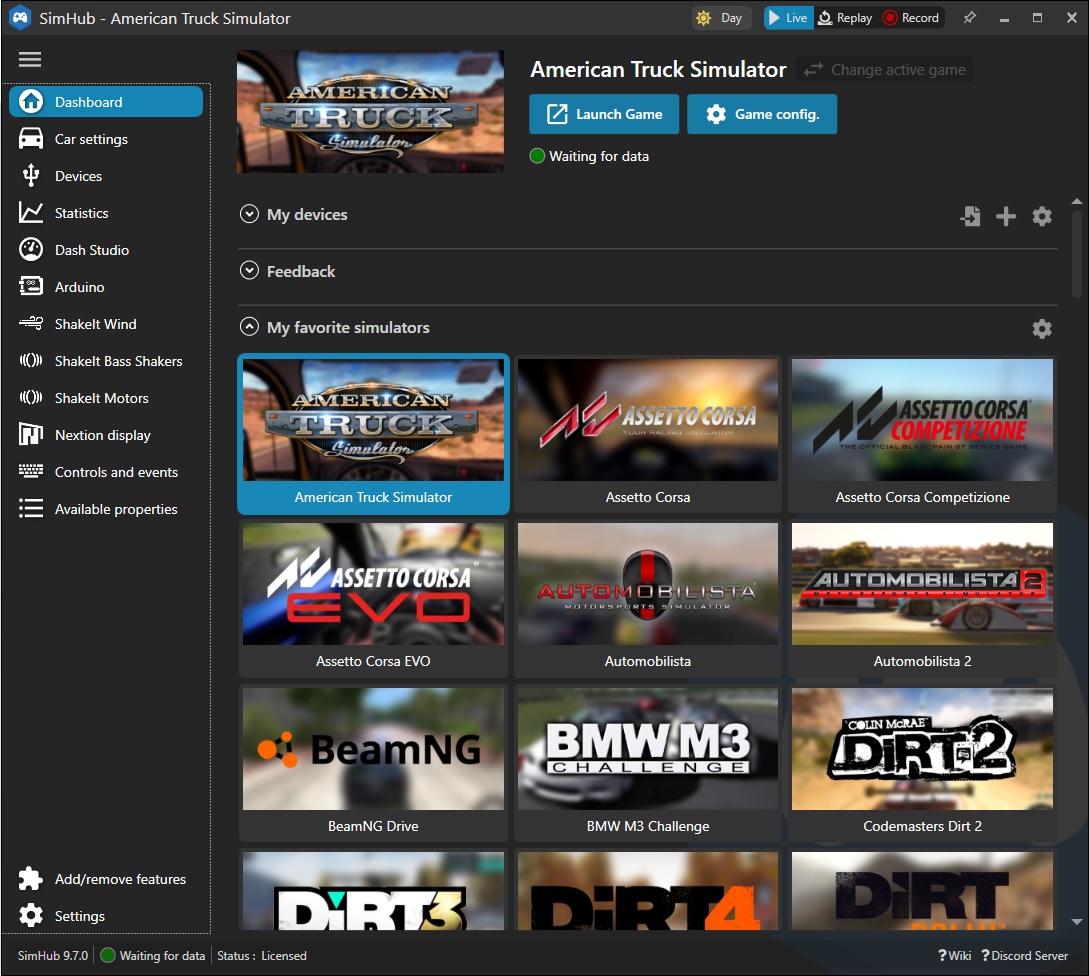
Task: Click the Car settings car icon
Action: (31, 139)
